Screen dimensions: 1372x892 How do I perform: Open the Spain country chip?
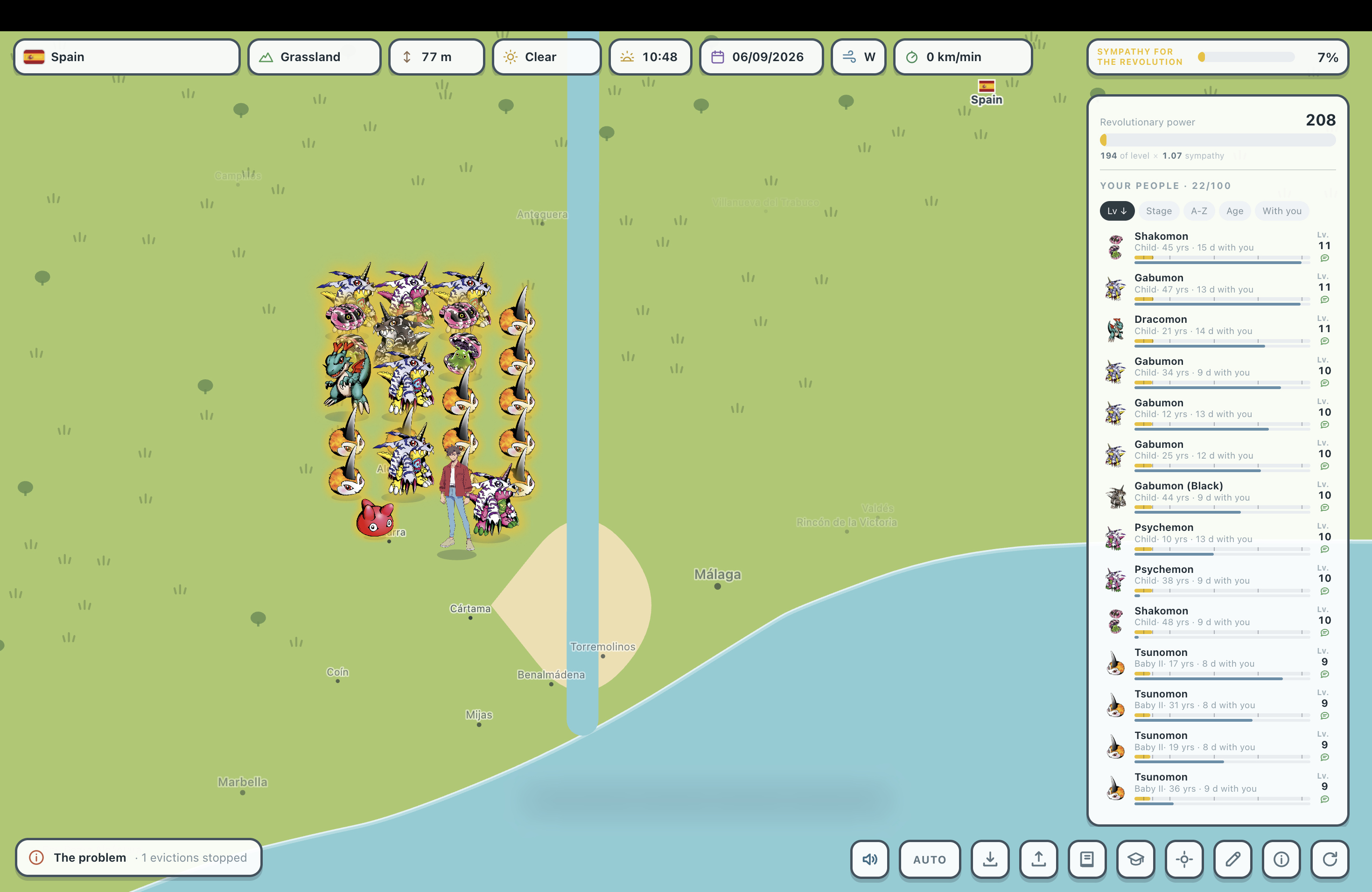(127, 57)
